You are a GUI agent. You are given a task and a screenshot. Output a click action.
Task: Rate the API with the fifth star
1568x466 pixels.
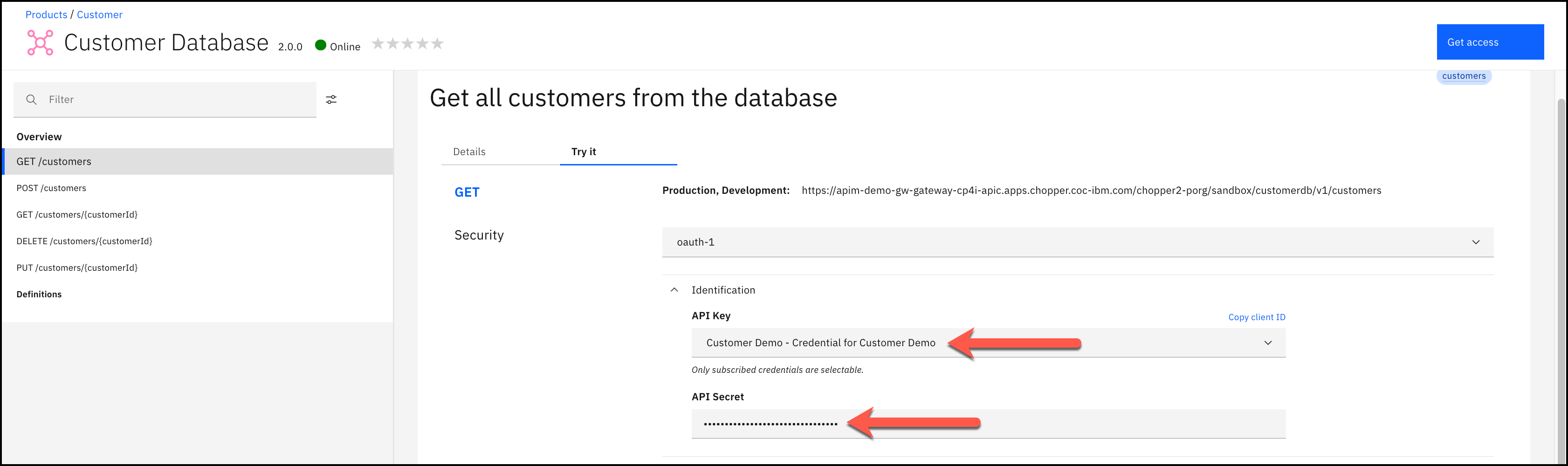coord(437,43)
